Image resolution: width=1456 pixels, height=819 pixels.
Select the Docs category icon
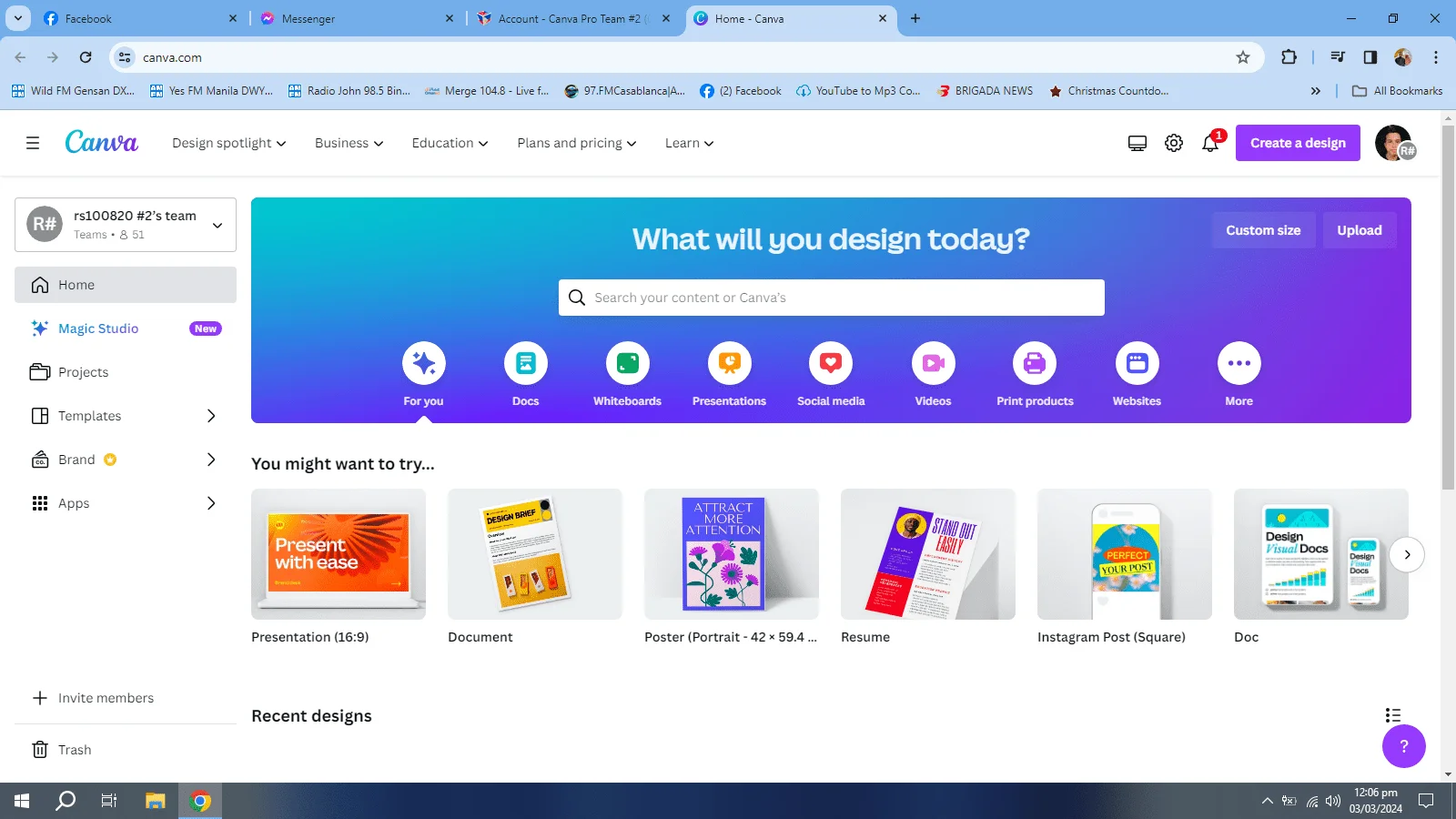pos(526,363)
